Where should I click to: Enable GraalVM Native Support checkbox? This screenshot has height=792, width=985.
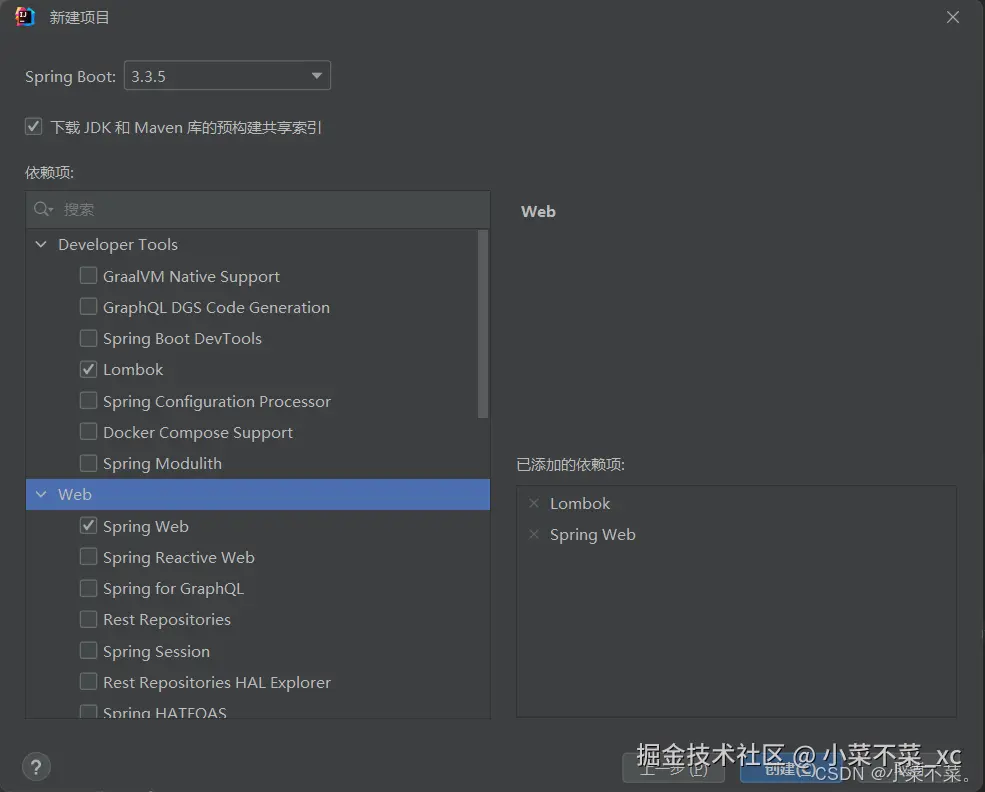[x=88, y=276]
